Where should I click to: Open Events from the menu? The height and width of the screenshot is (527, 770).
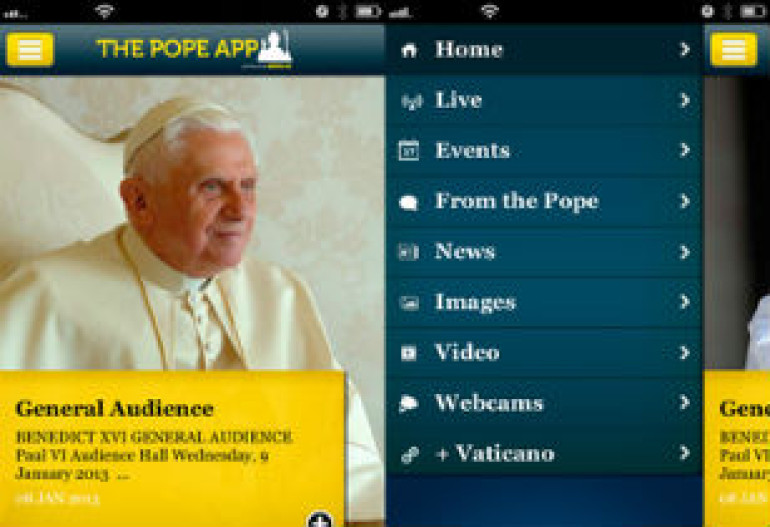(544, 151)
